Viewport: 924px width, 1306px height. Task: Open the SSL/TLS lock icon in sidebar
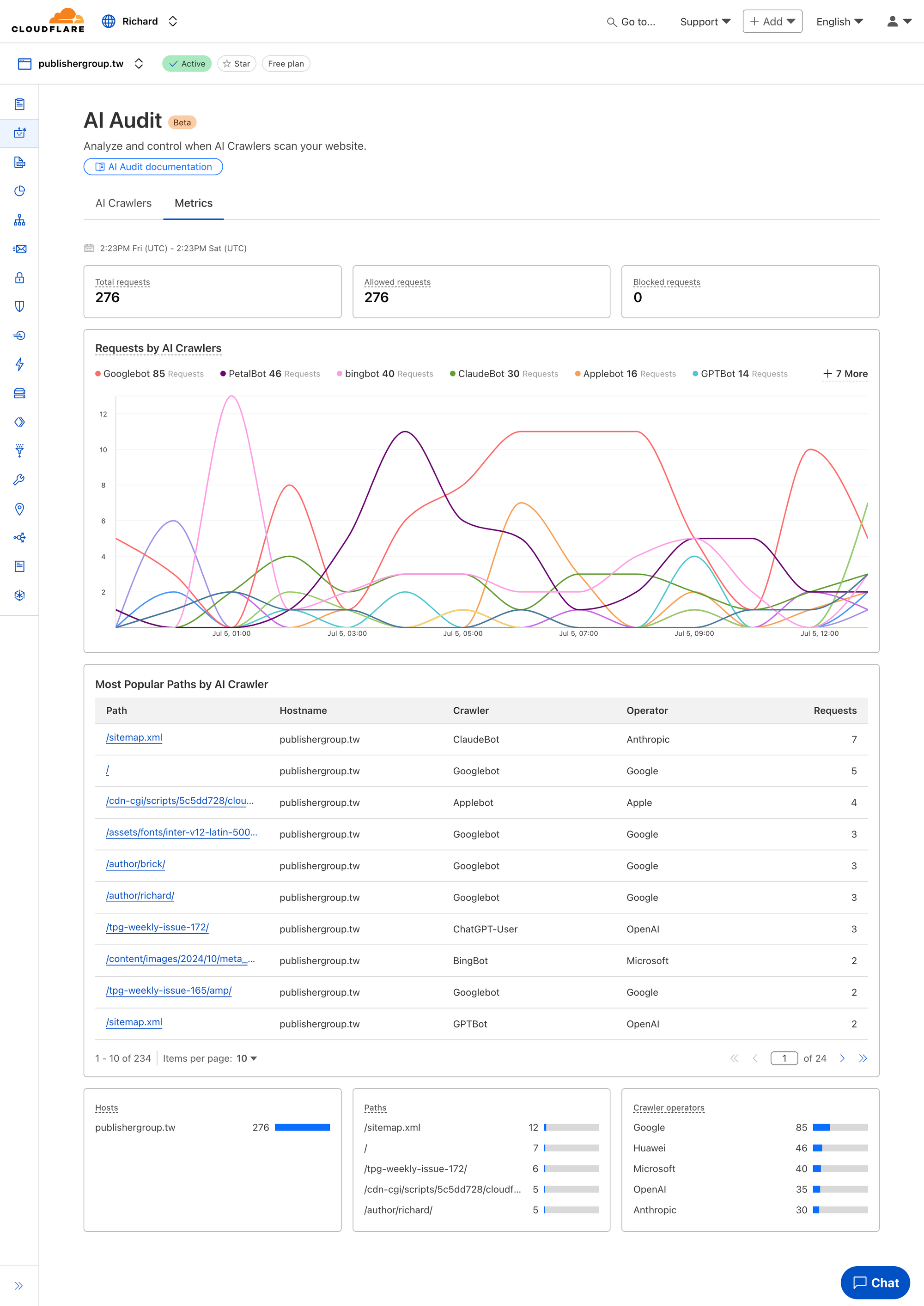[x=19, y=278]
